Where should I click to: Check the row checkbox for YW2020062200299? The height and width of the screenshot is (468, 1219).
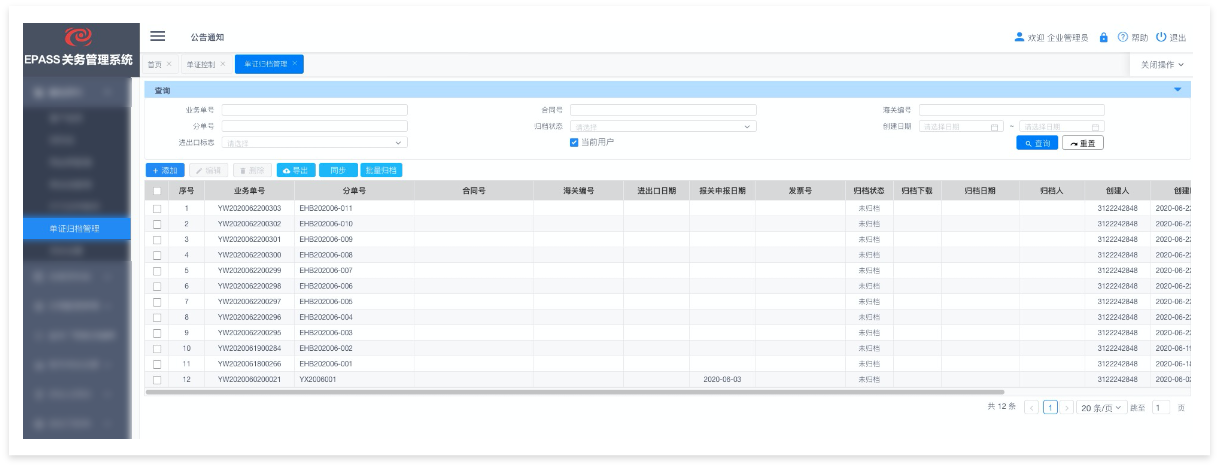156,270
